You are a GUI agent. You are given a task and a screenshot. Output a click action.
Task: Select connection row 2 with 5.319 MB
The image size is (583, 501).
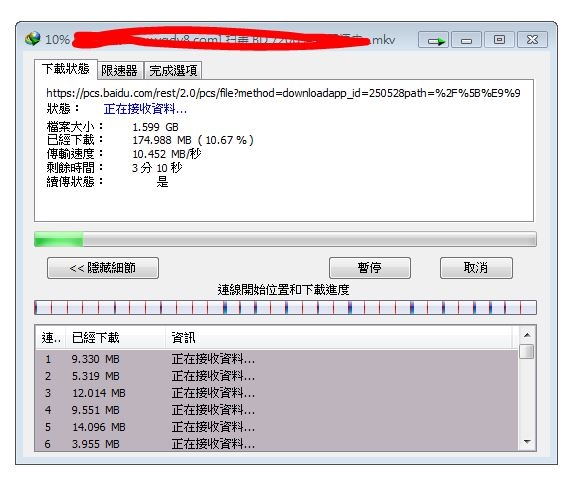pos(277,376)
